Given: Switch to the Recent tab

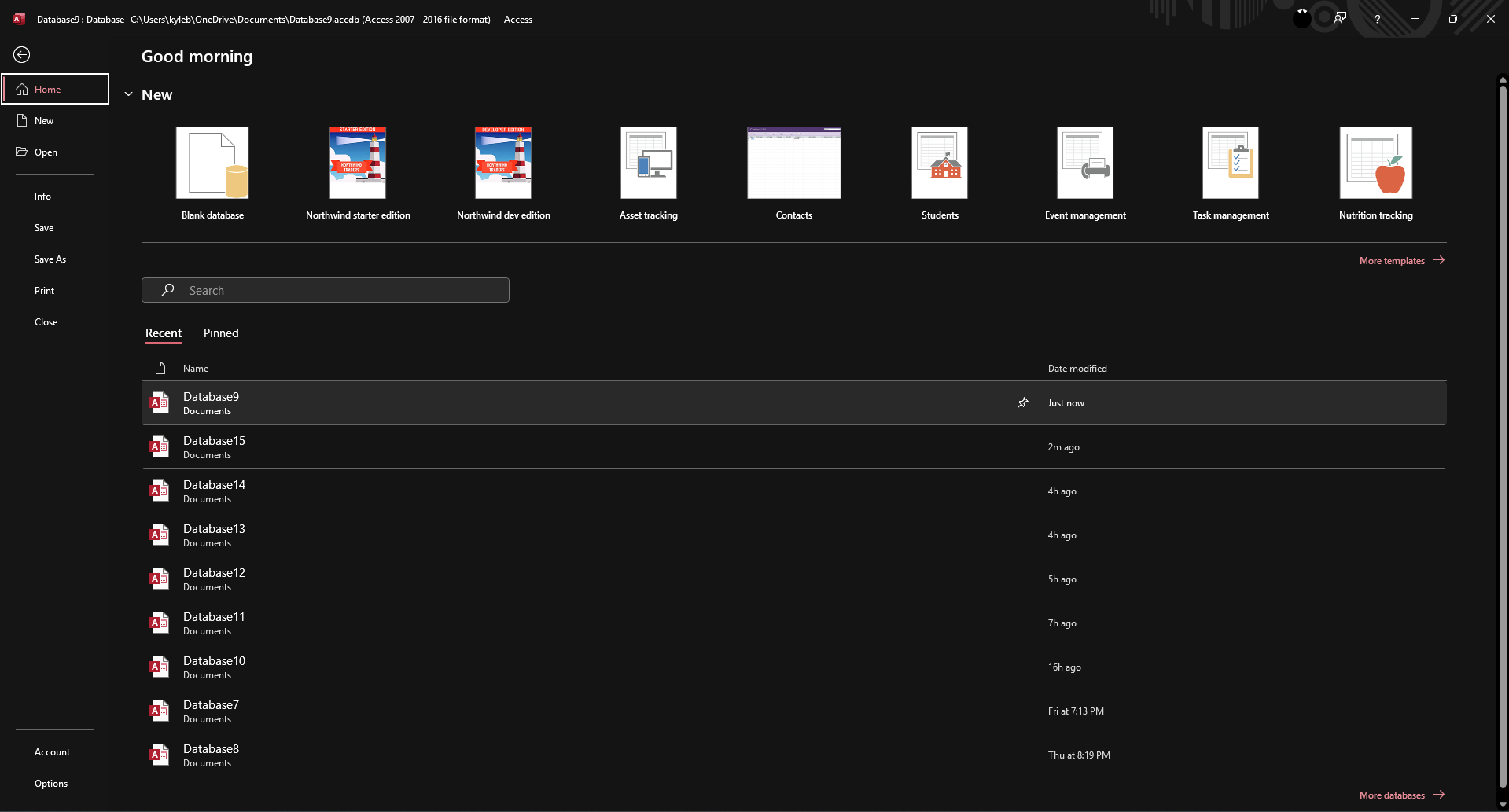Looking at the screenshot, I should (x=164, y=333).
